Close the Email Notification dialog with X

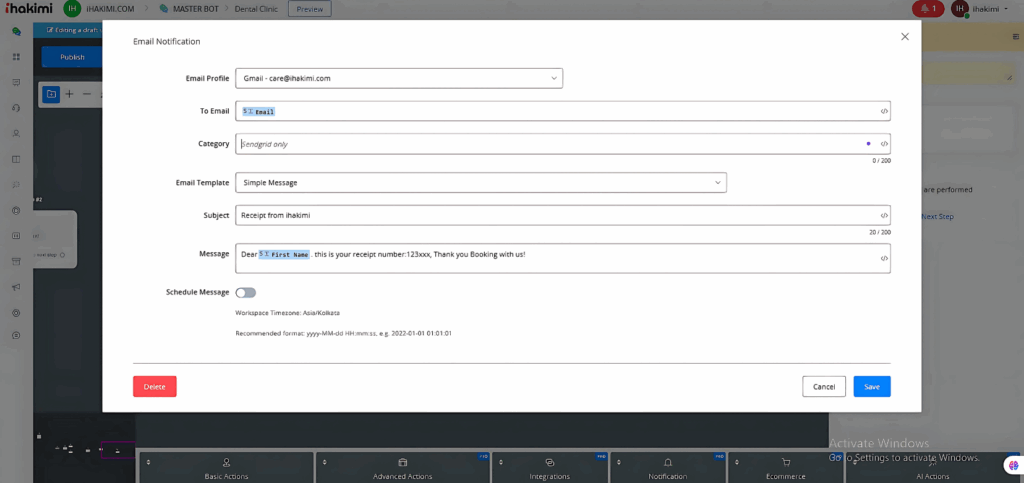[x=905, y=36]
